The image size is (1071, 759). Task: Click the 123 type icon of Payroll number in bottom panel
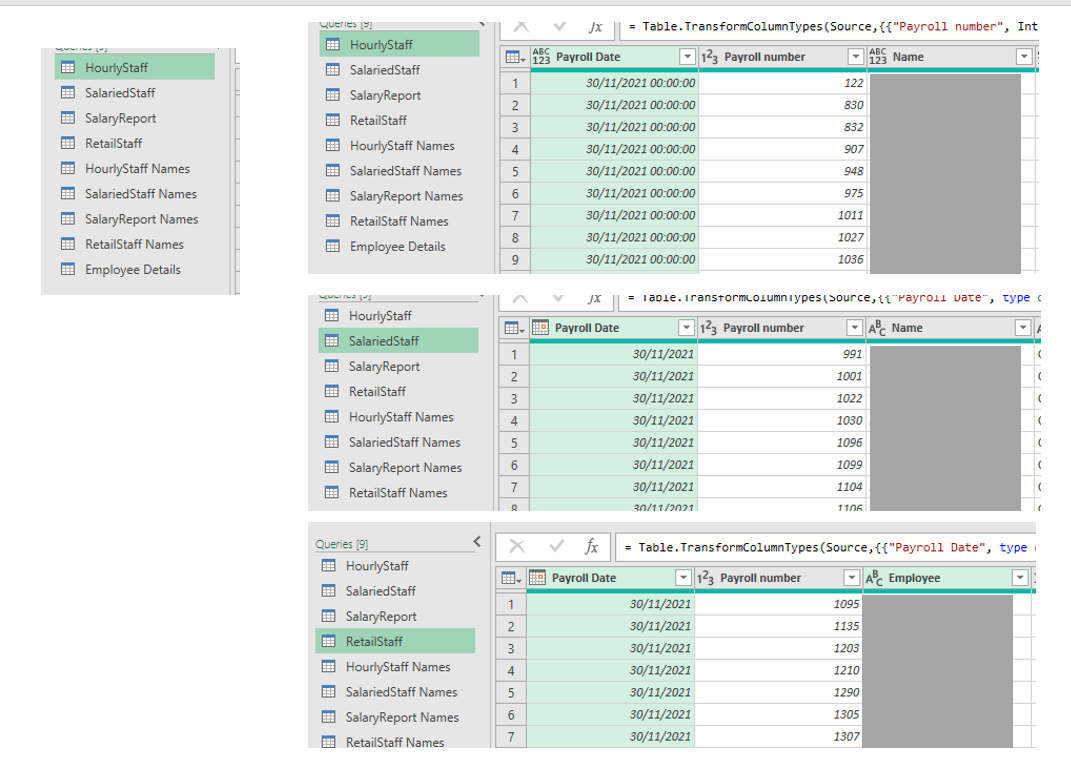coord(706,579)
